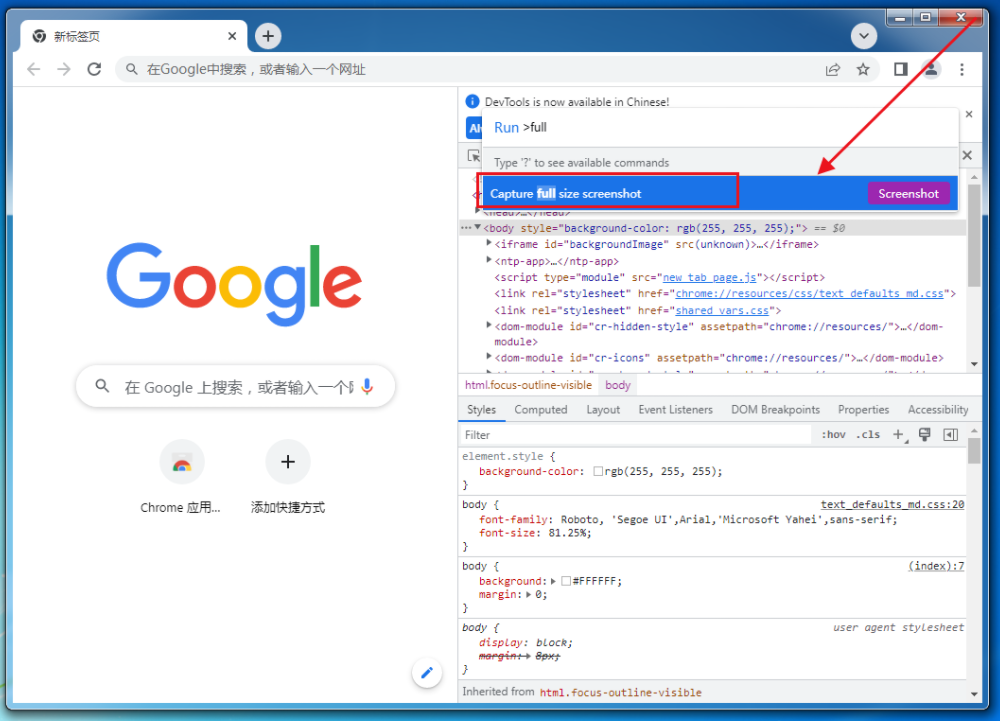Expand the dom-module cr-icons node
The height and width of the screenshot is (721, 1000).
(x=489, y=357)
